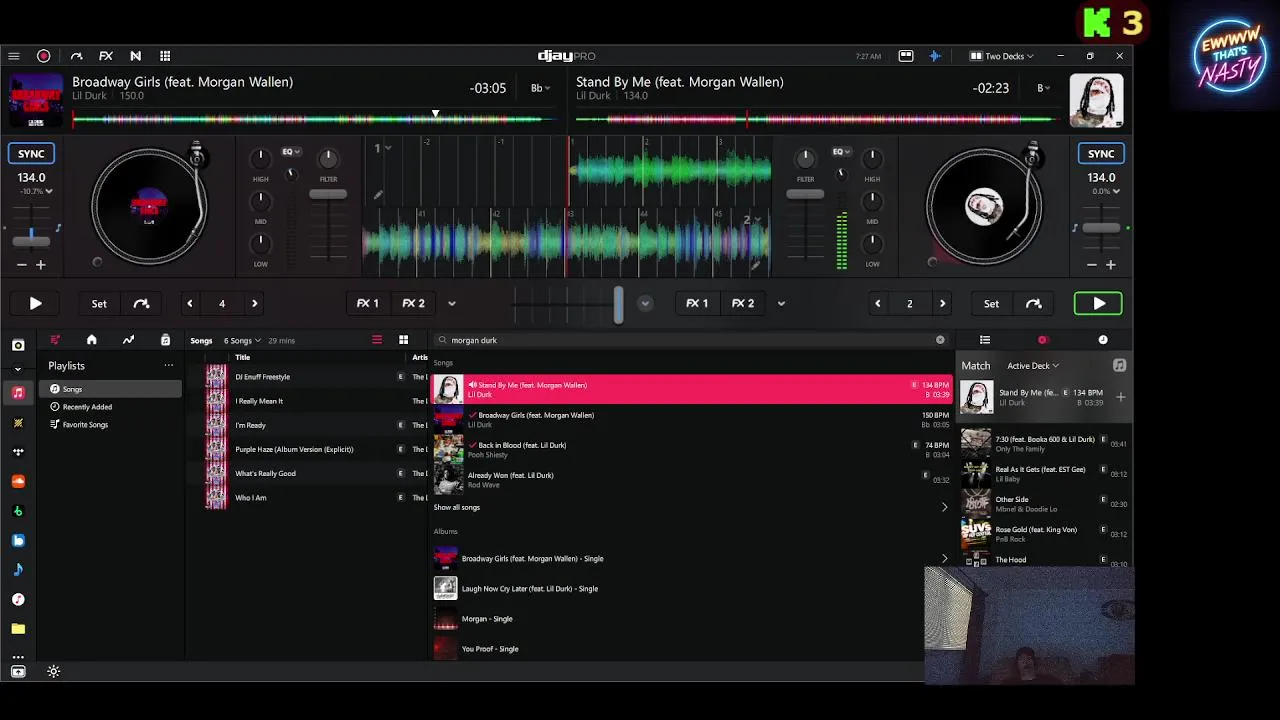
Task: Open the yellow folder Files source
Action: 18,629
